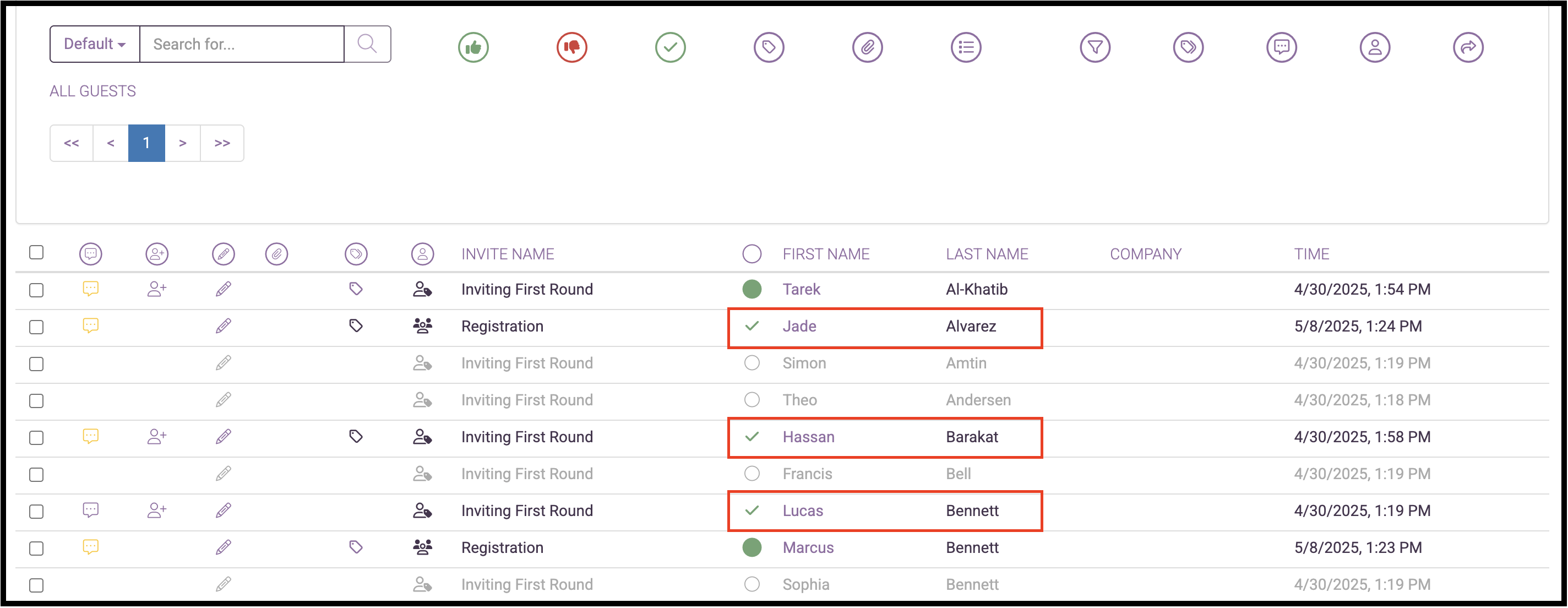
Task: Click the status radio circle for Simon Amtin
Action: 752,363
